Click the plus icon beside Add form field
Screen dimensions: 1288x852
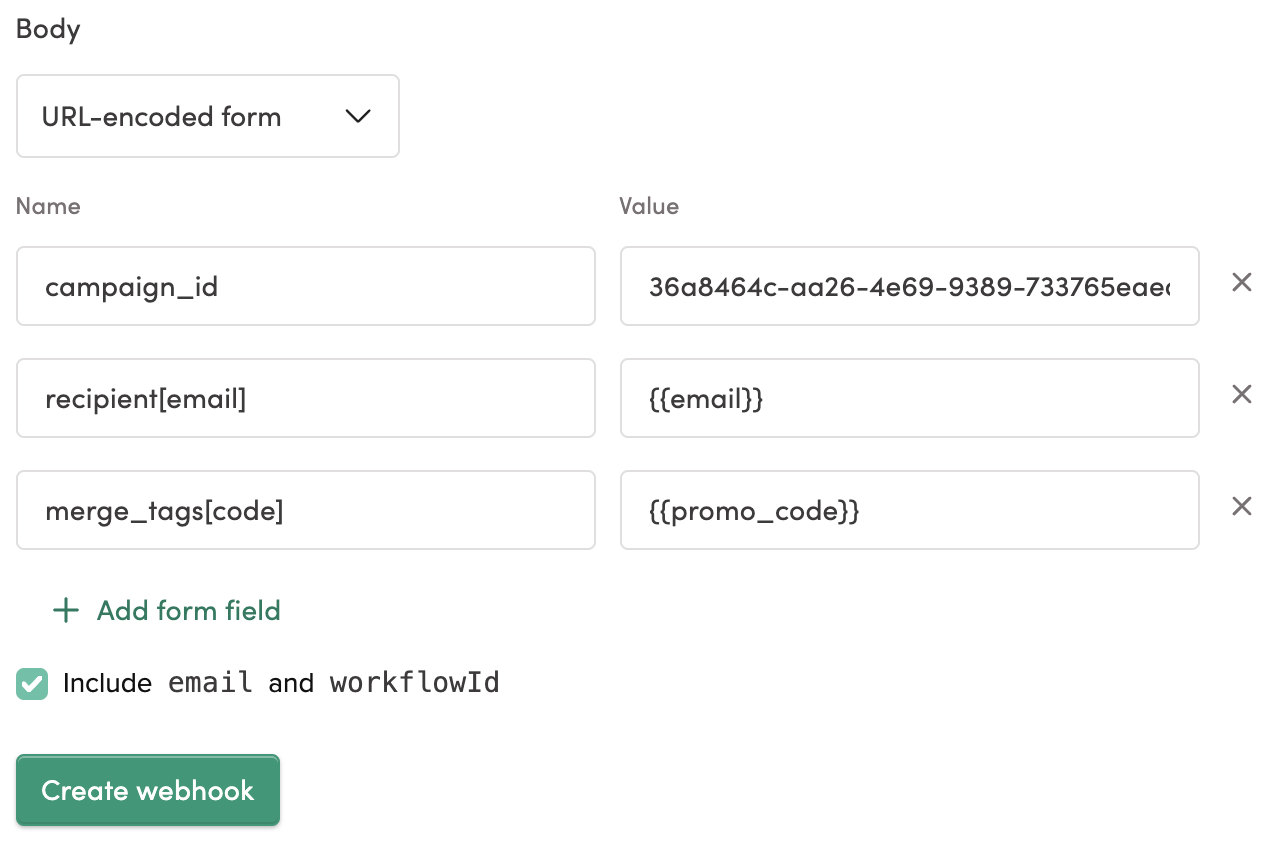pos(66,611)
